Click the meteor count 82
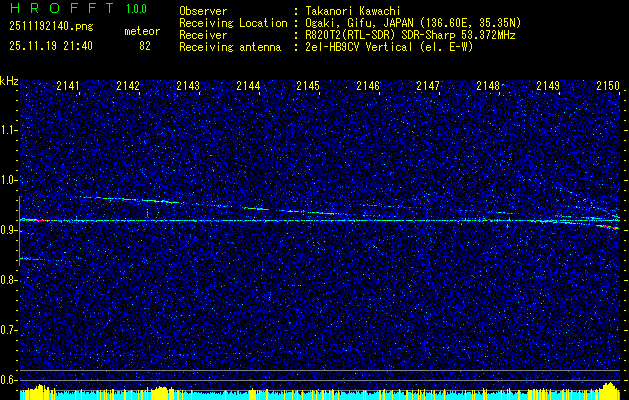Screen dimensions: 629x400 click(x=145, y=46)
